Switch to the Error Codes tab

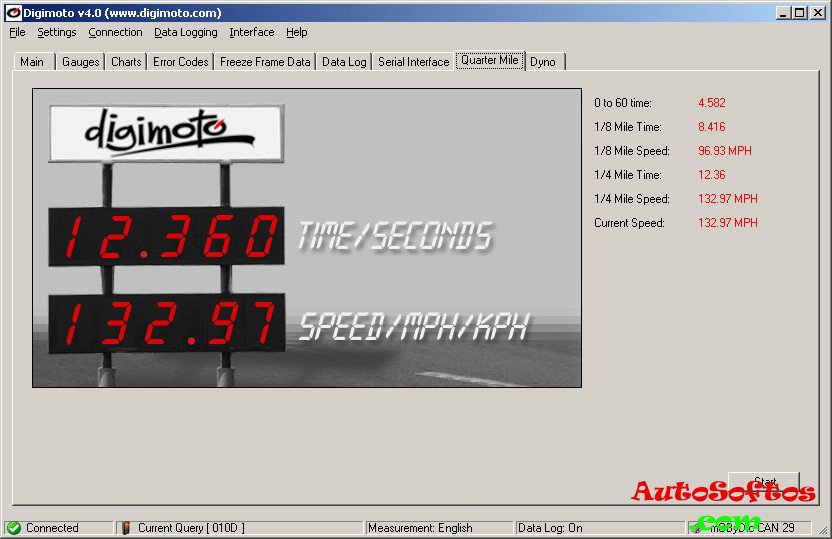click(x=180, y=62)
